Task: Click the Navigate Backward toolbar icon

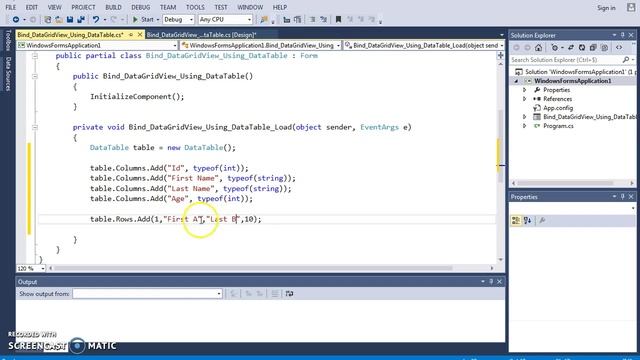Action: pos(16,19)
